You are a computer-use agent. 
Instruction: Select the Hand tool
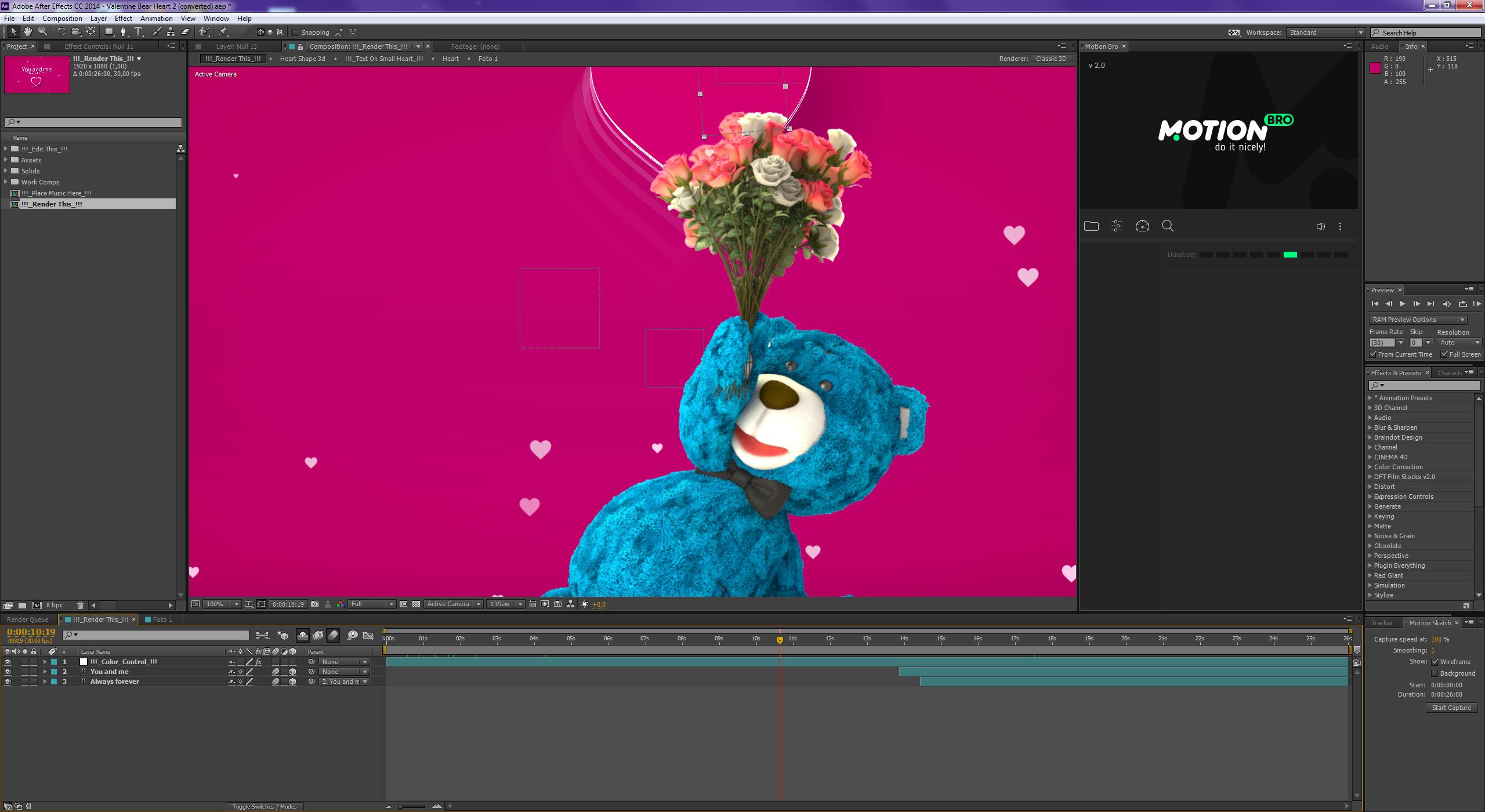27,32
